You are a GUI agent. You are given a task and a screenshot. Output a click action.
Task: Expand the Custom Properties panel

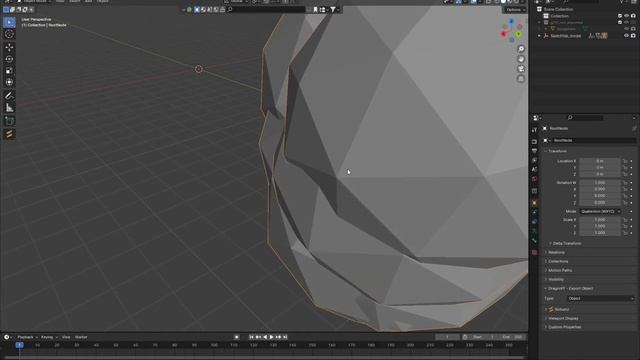tap(564, 327)
